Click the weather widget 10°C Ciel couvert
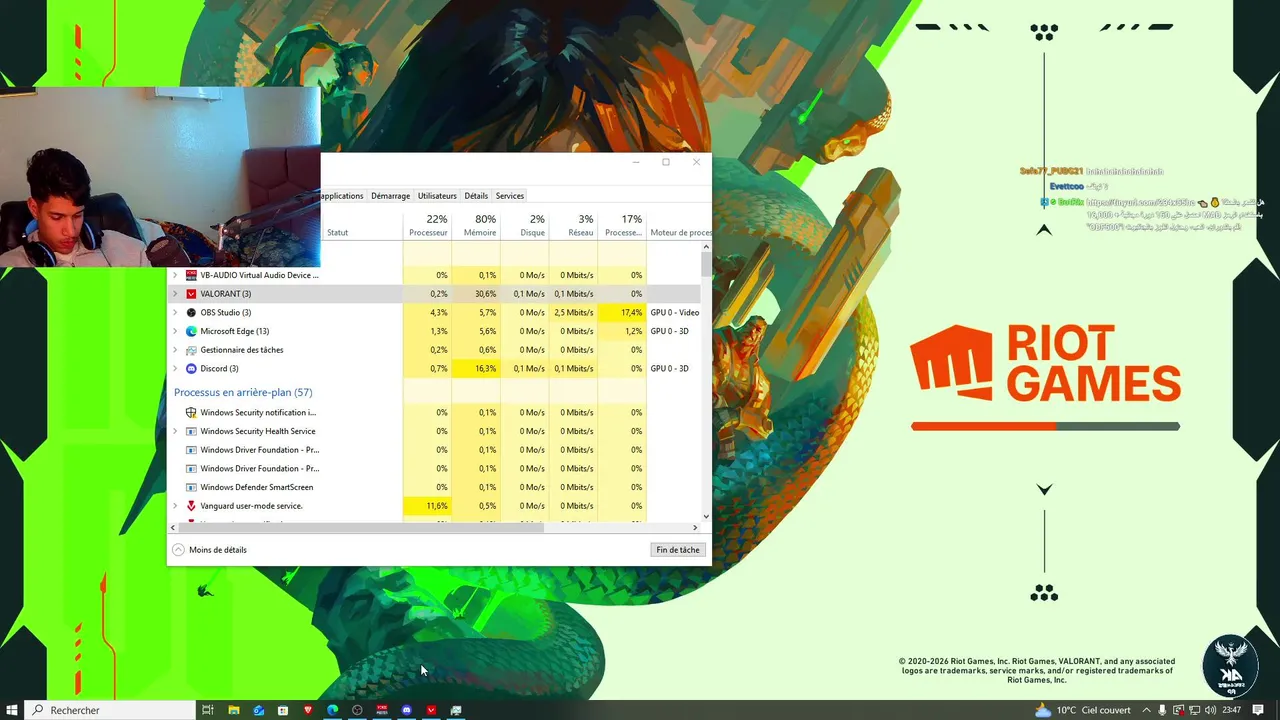Screen dimensions: 1280x720 (1083, 710)
